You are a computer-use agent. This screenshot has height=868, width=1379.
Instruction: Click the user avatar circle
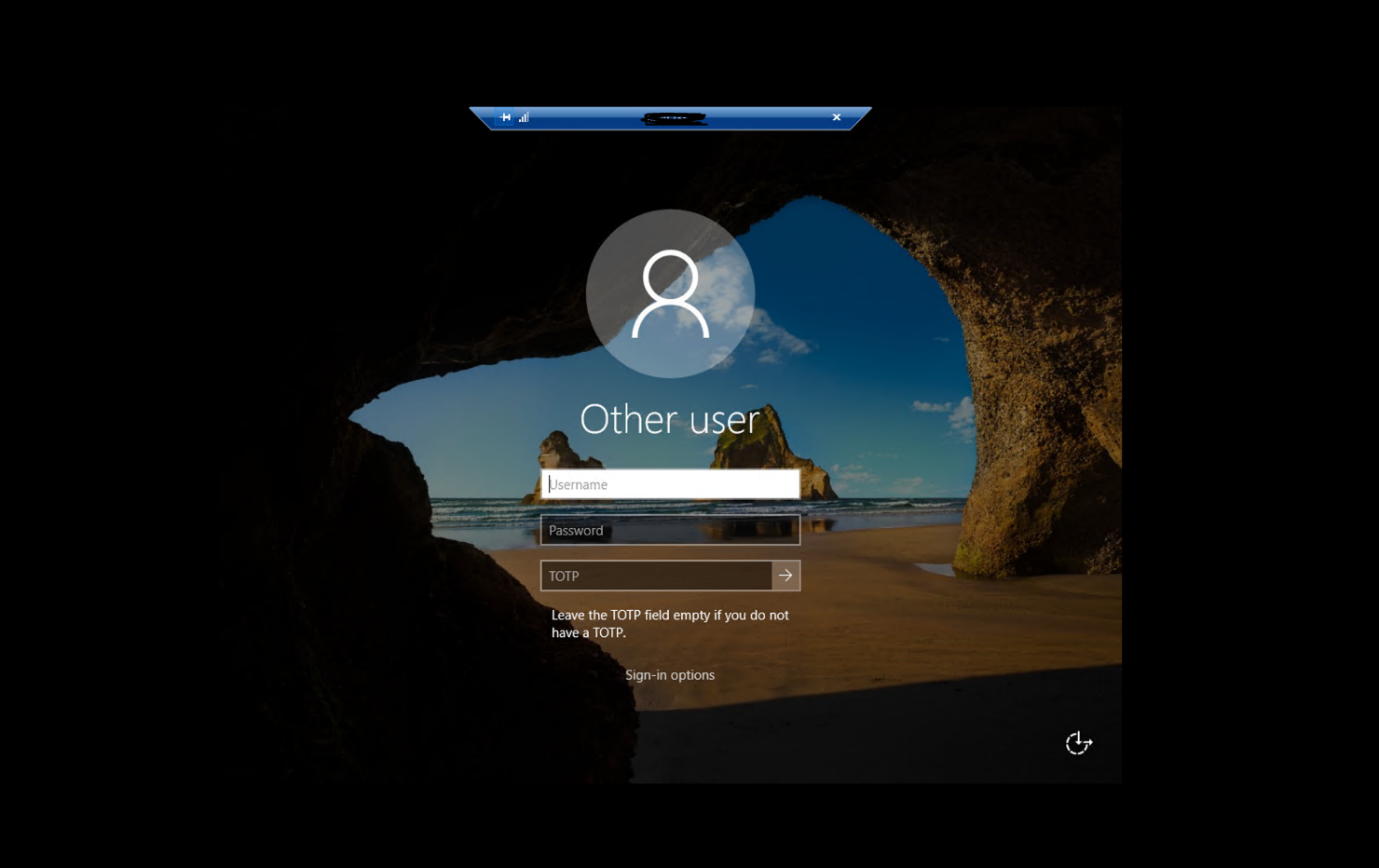[670, 292]
